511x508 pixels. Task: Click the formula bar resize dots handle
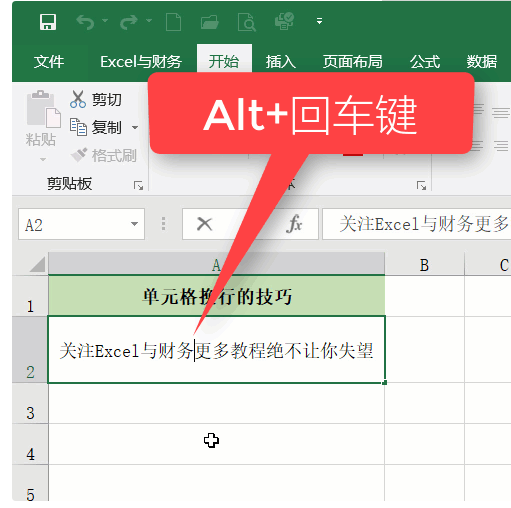point(163,224)
